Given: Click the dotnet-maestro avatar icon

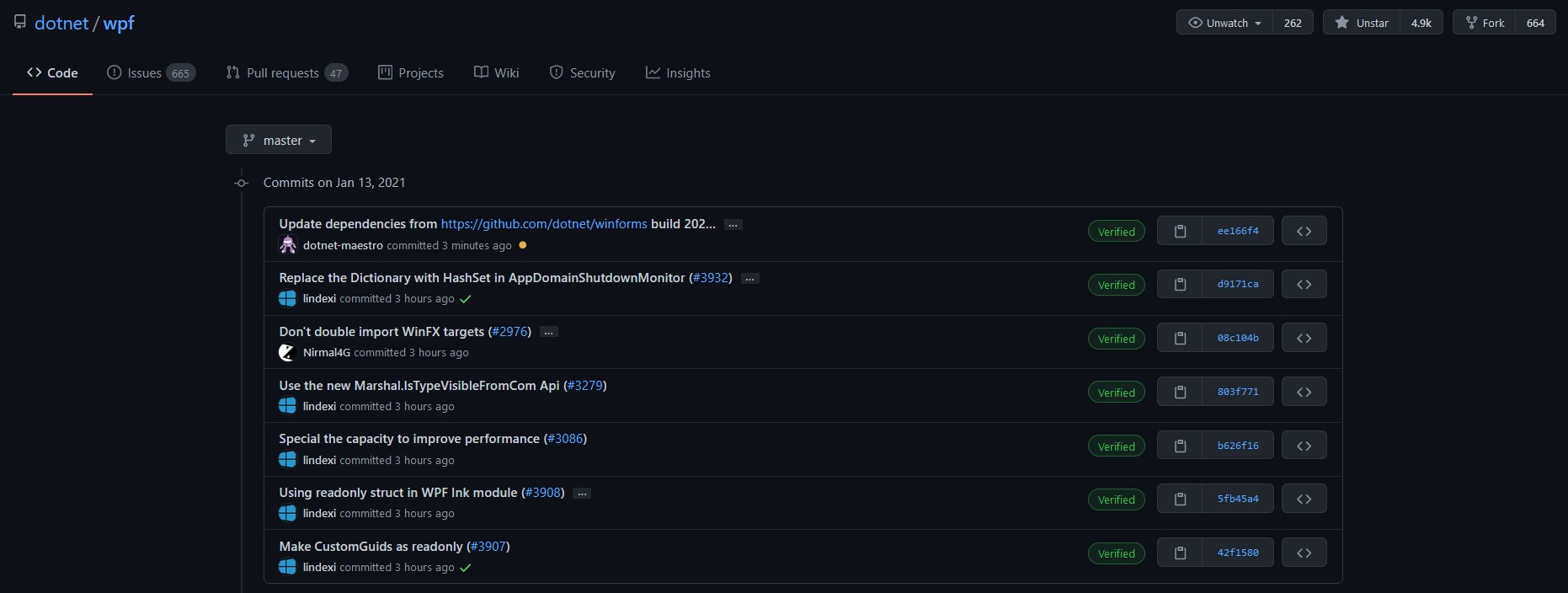Looking at the screenshot, I should [x=288, y=245].
